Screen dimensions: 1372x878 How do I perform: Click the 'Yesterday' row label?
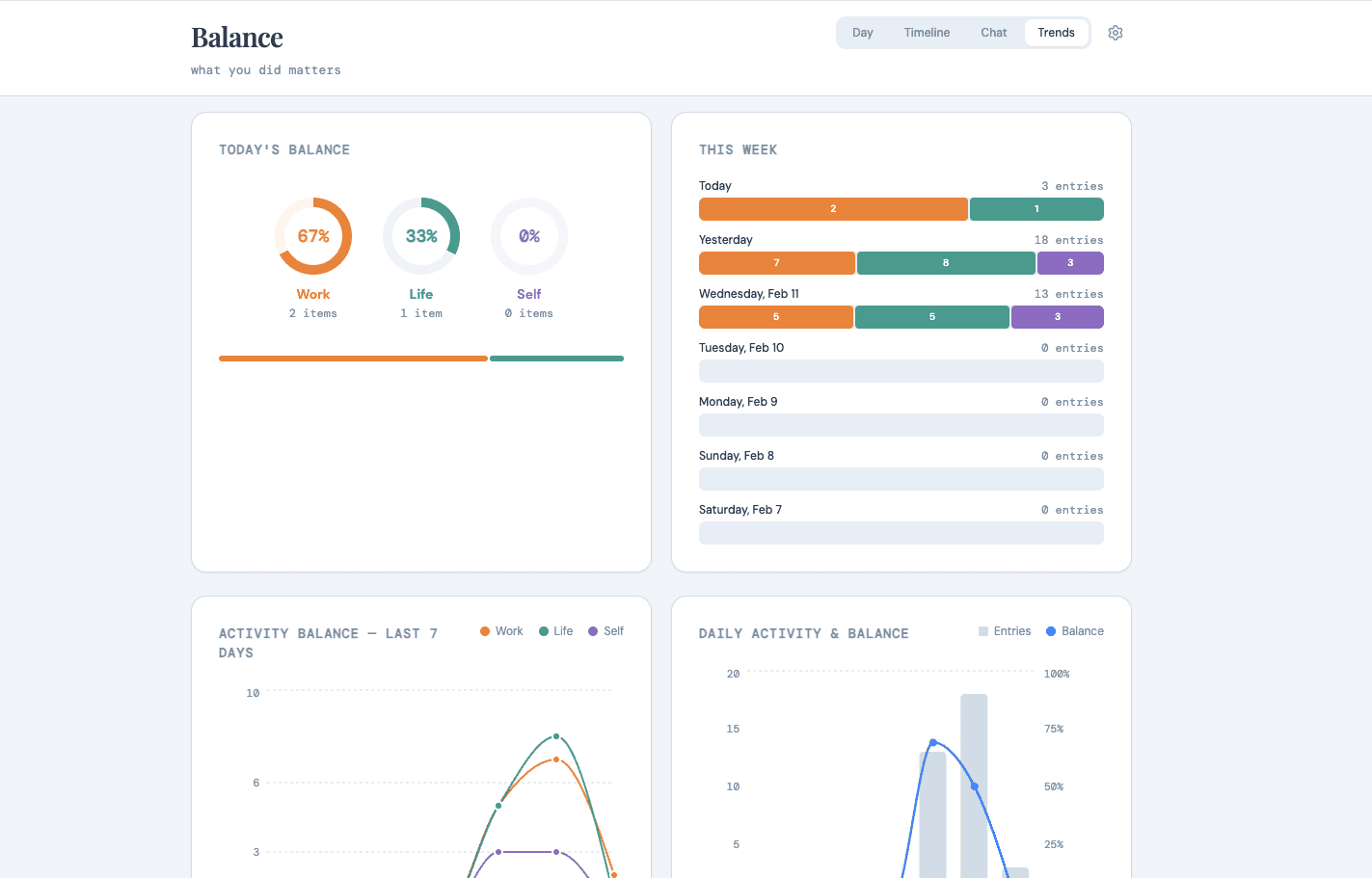point(726,240)
